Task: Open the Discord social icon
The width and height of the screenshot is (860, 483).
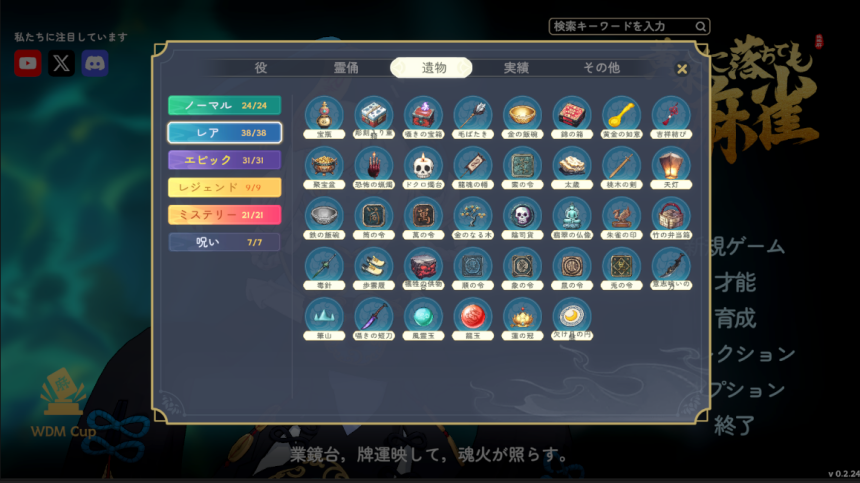Action: pos(94,63)
